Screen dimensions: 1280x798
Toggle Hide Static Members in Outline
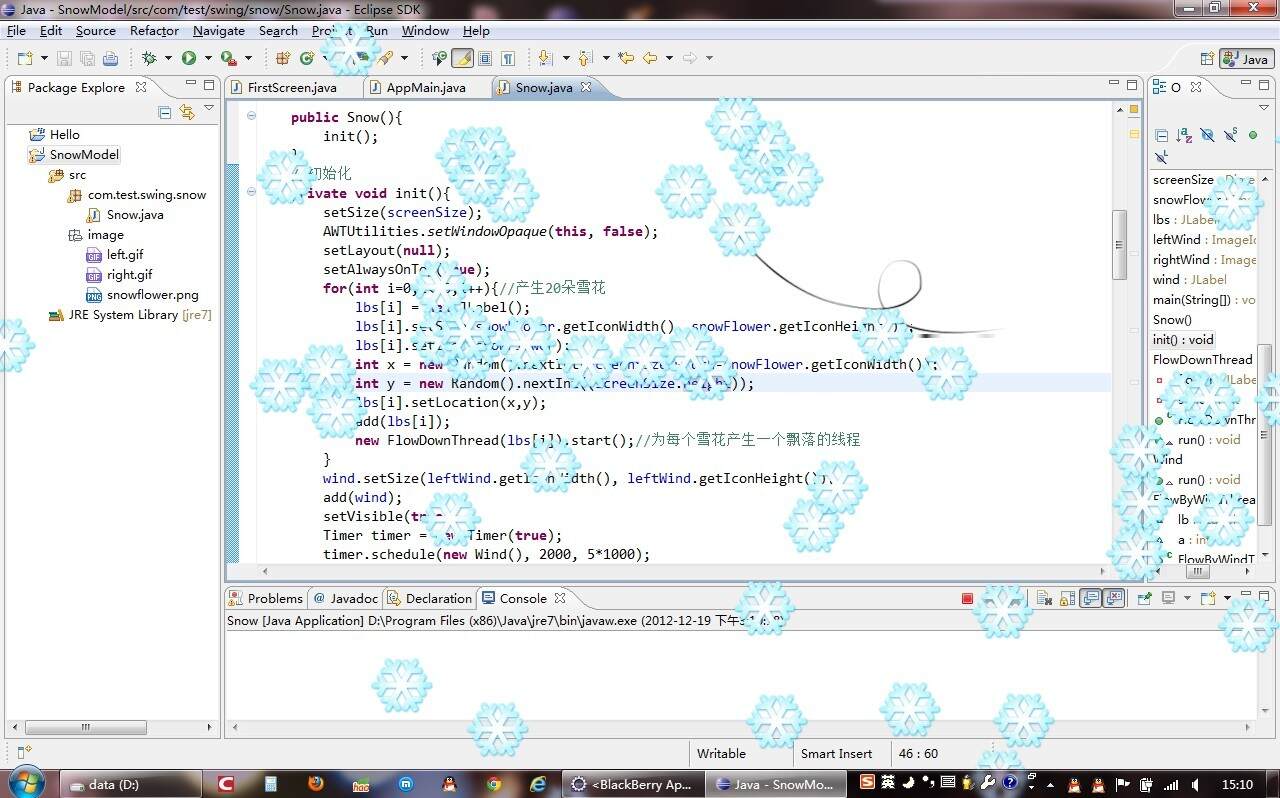click(1230, 135)
